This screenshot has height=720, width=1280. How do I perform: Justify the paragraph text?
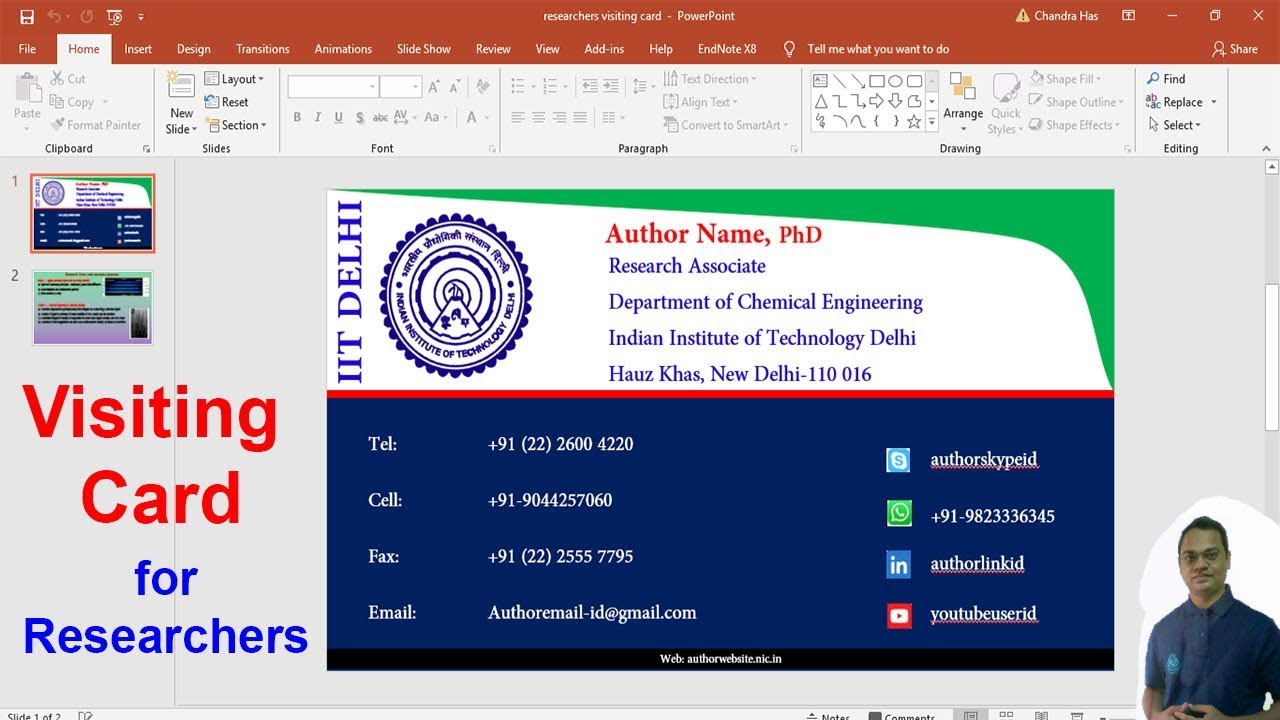[580, 117]
